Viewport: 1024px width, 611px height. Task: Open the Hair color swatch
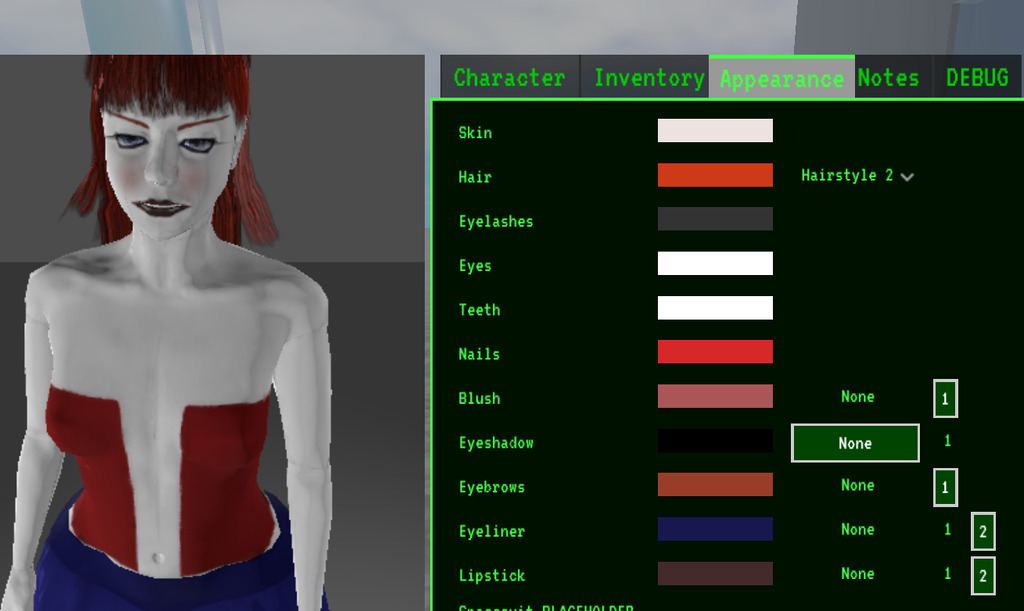click(714, 175)
